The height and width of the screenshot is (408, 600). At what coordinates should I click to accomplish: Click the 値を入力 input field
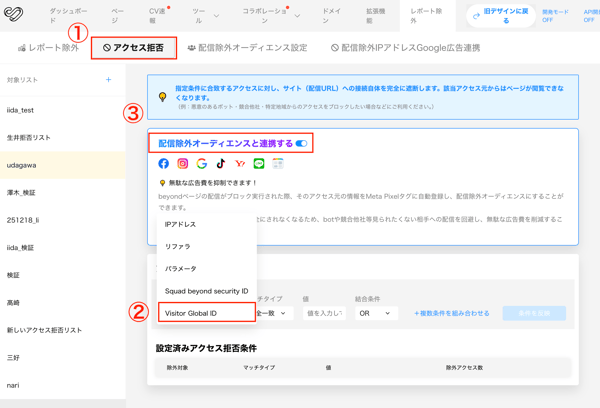click(x=324, y=313)
